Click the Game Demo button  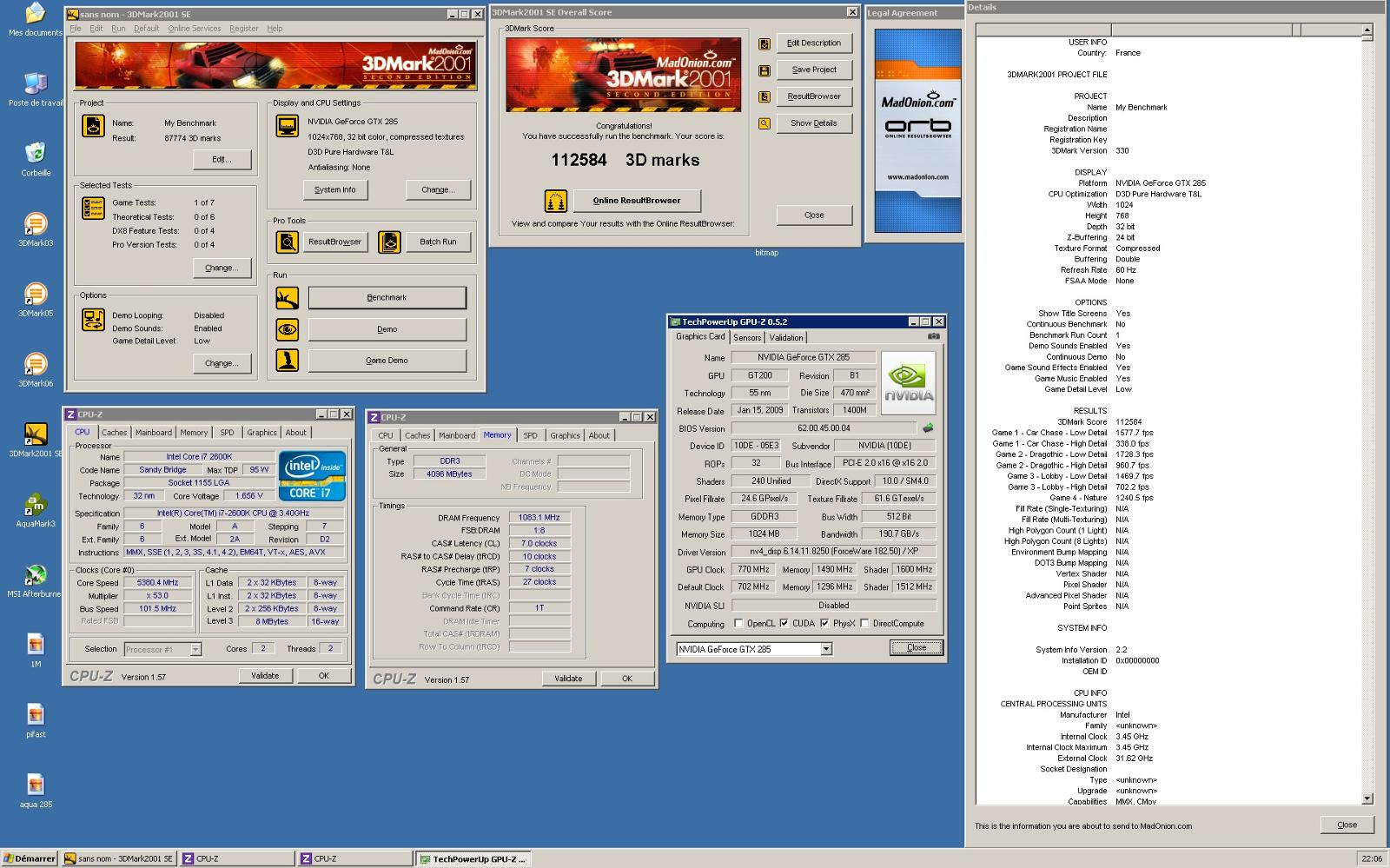[387, 361]
